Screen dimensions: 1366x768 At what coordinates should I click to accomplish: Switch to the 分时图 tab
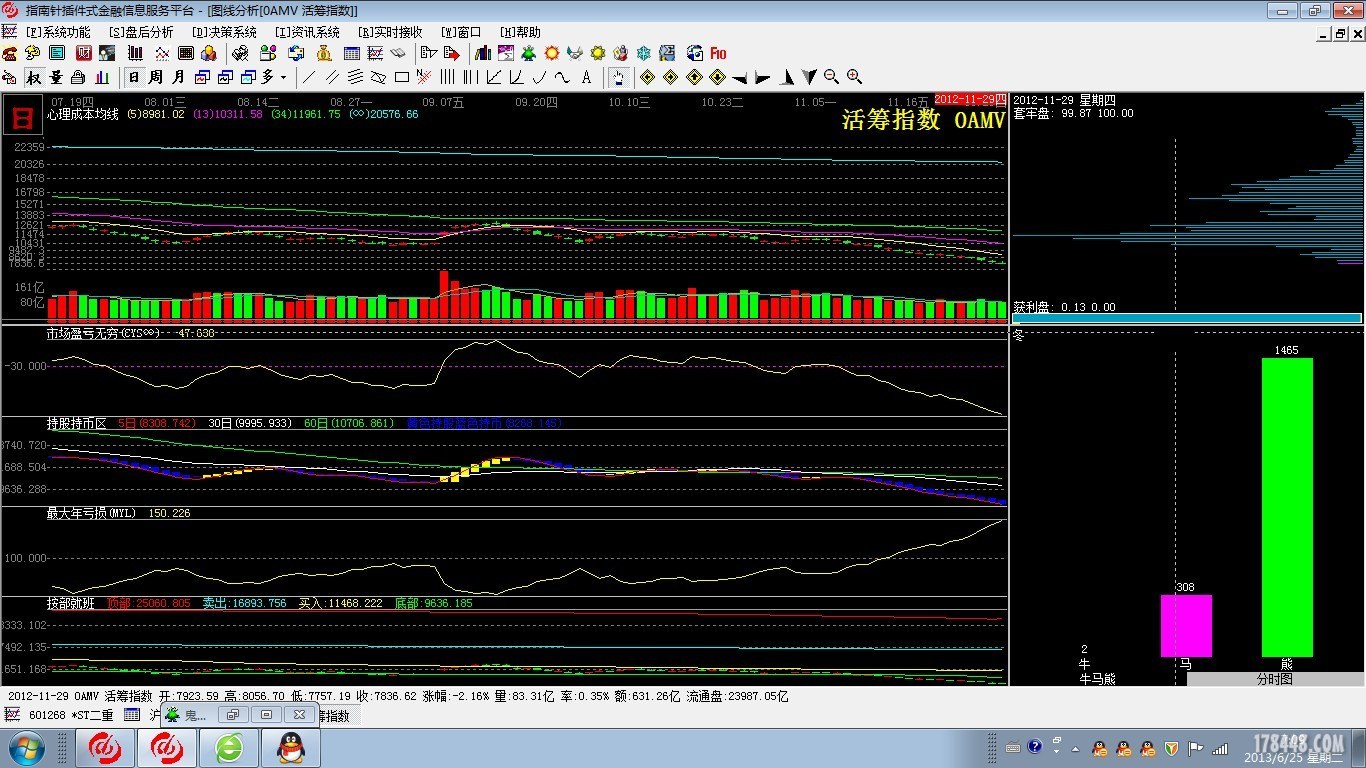pos(1275,678)
